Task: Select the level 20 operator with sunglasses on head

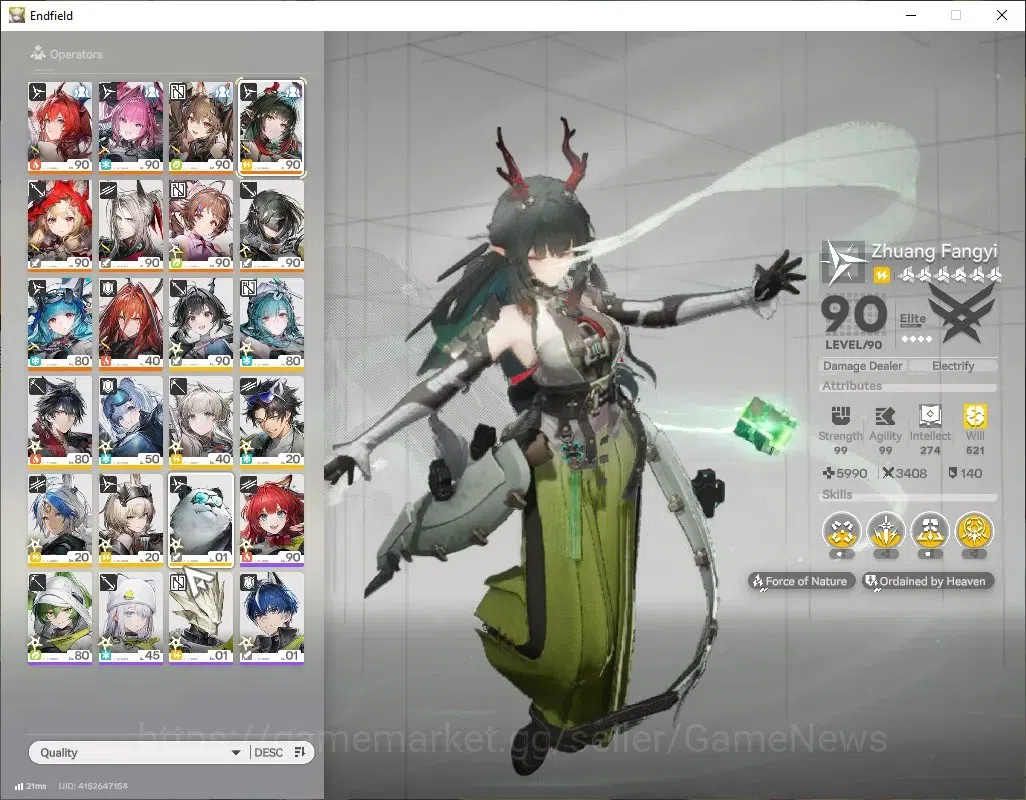Action: [272, 421]
